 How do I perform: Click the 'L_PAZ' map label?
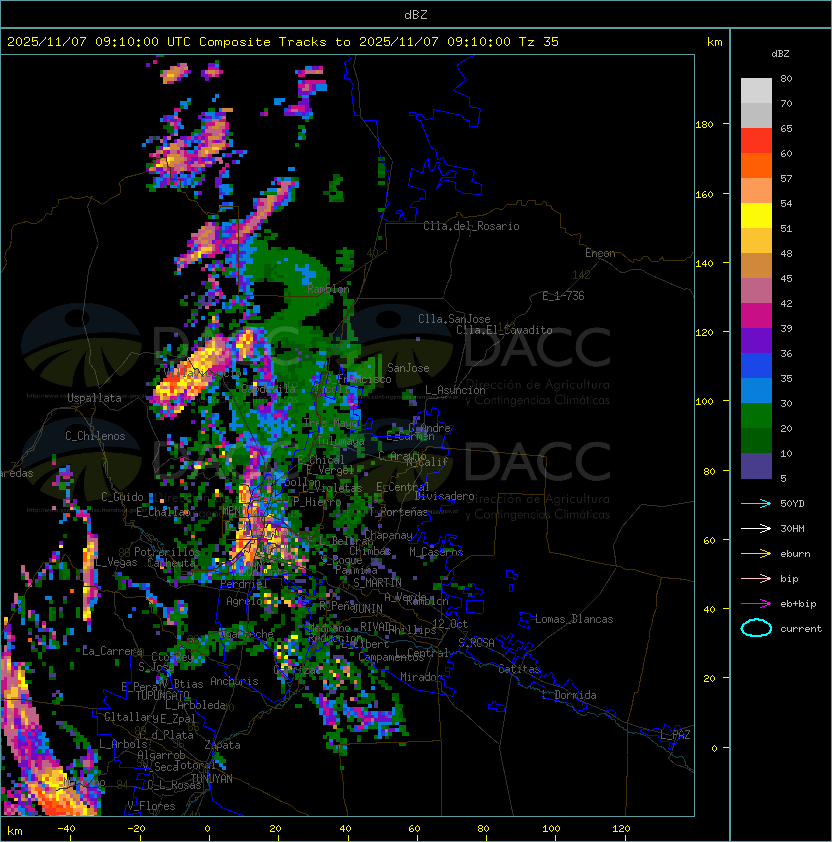[x=675, y=735]
